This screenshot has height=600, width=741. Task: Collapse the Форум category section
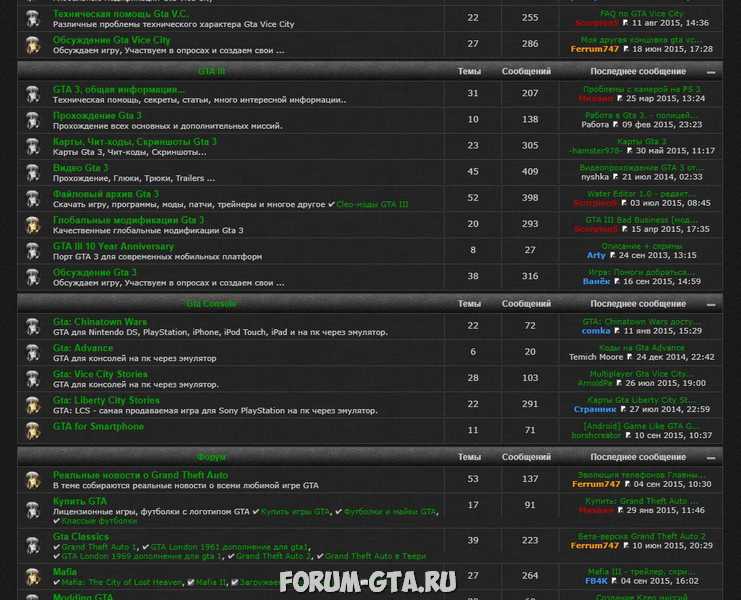(711, 458)
